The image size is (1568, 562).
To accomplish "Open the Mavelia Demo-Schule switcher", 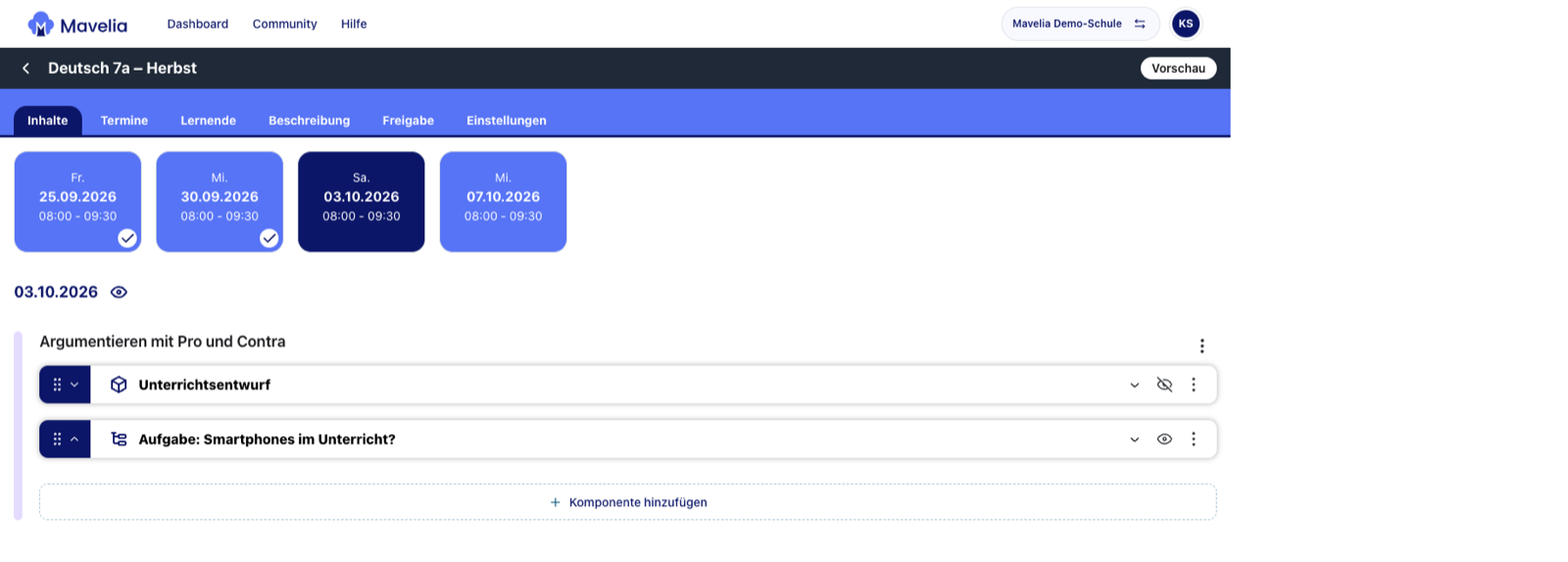I will tap(1080, 24).
